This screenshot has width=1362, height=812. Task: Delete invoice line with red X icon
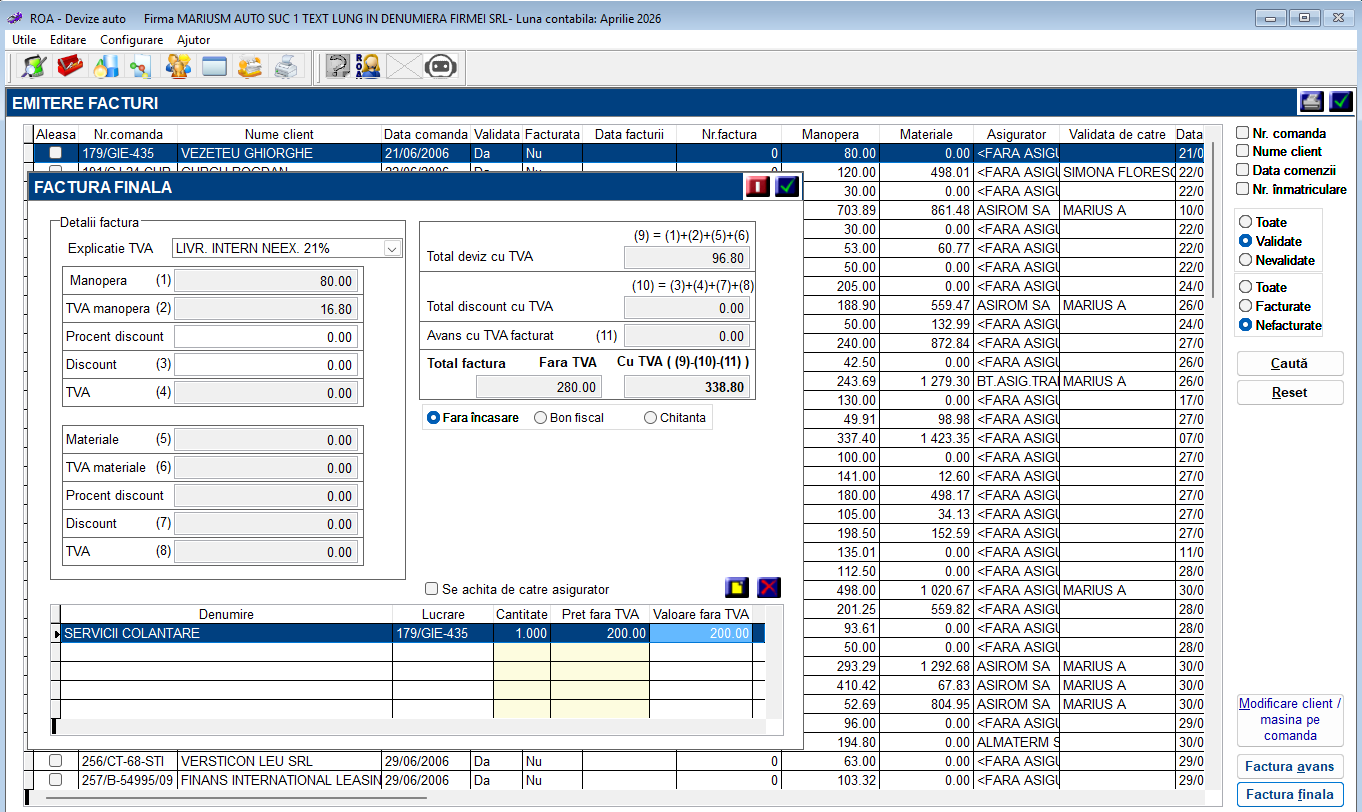(769, 588)
